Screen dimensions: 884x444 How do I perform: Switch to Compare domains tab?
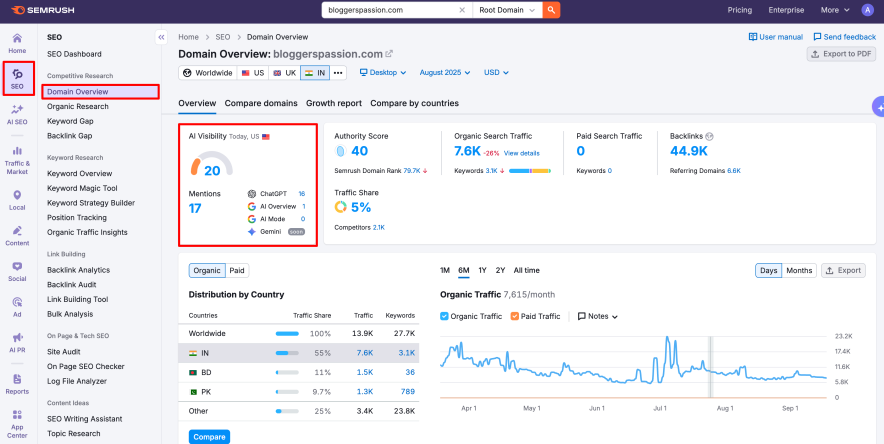point(261,104)
